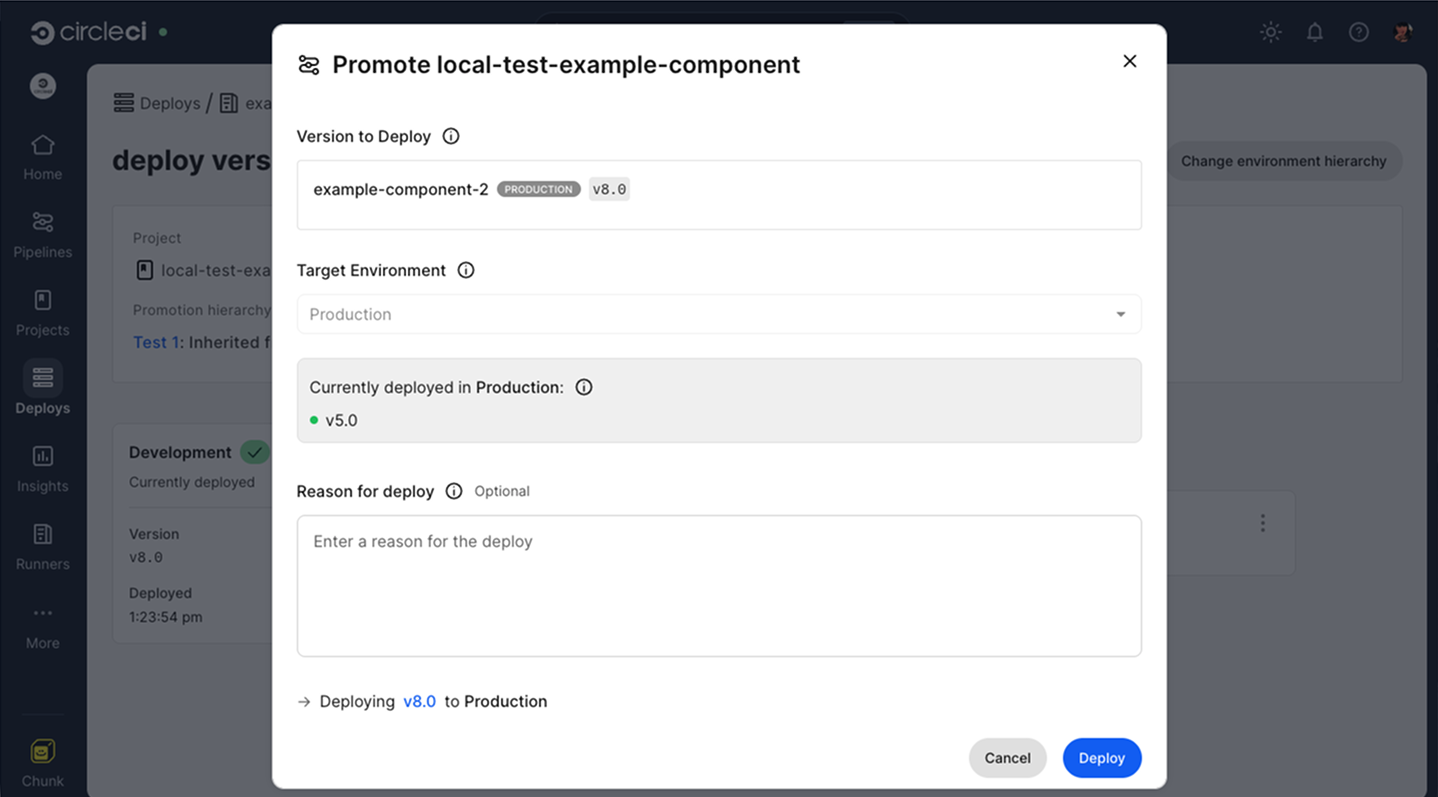Open the Insights section

[x=42, y=467]
